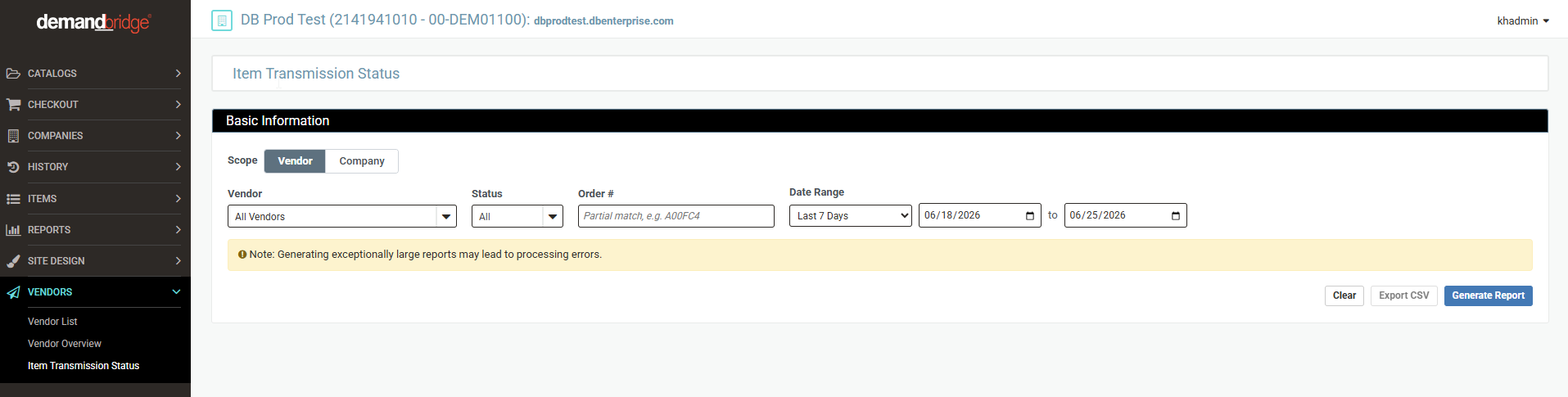
Task: Open the khadmin user menu
Action: (1523, 20)
